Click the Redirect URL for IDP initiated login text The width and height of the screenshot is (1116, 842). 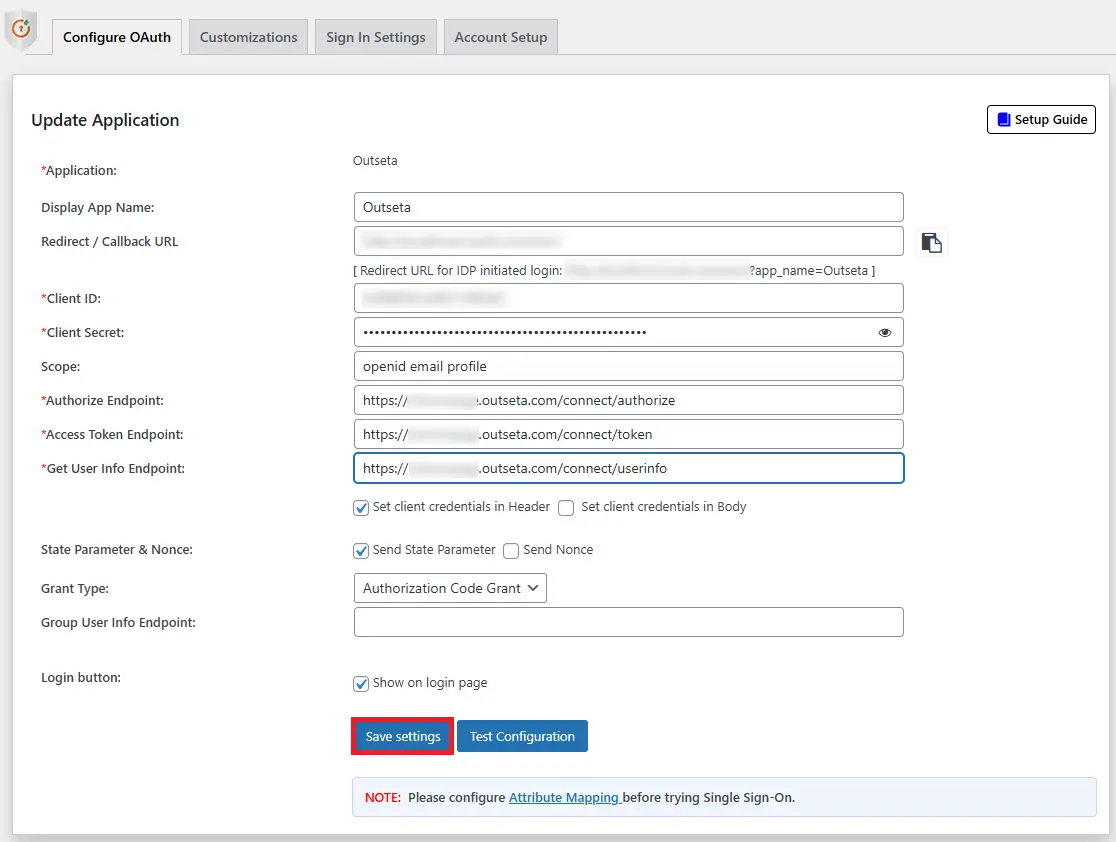point(614,270)
